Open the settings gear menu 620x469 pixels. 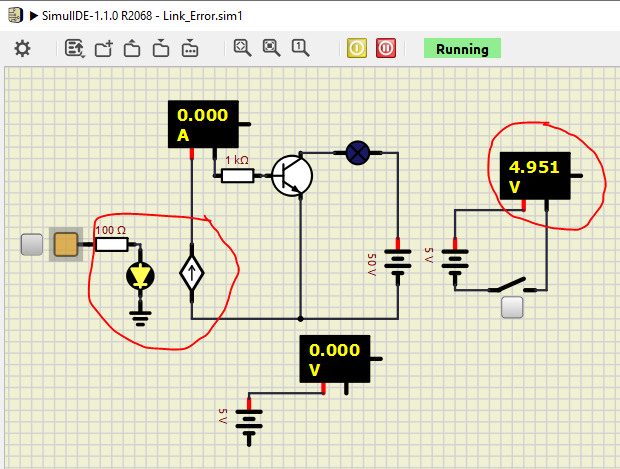click(x=23, y=48)
